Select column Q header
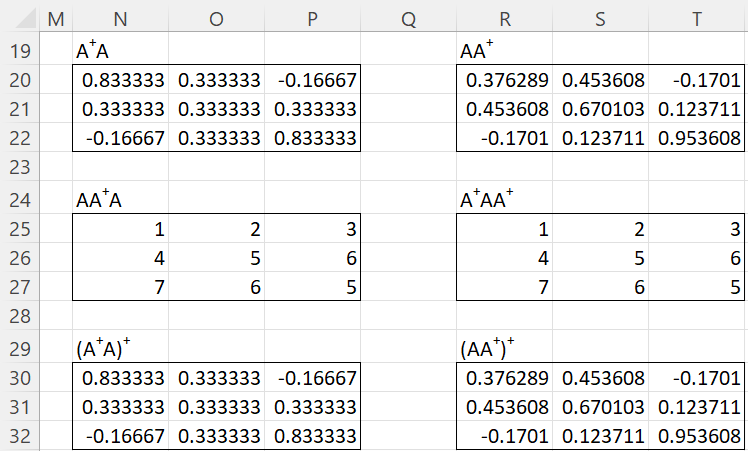The image size is (748, 451). tap(408, 19)
